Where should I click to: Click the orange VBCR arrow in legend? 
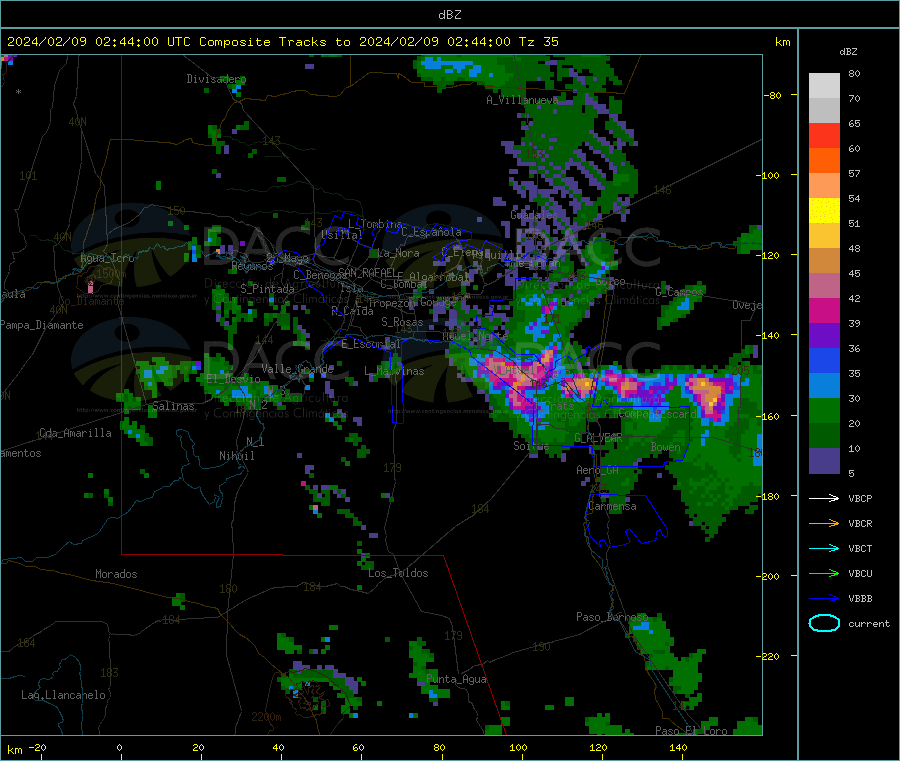tap(824, 523)
